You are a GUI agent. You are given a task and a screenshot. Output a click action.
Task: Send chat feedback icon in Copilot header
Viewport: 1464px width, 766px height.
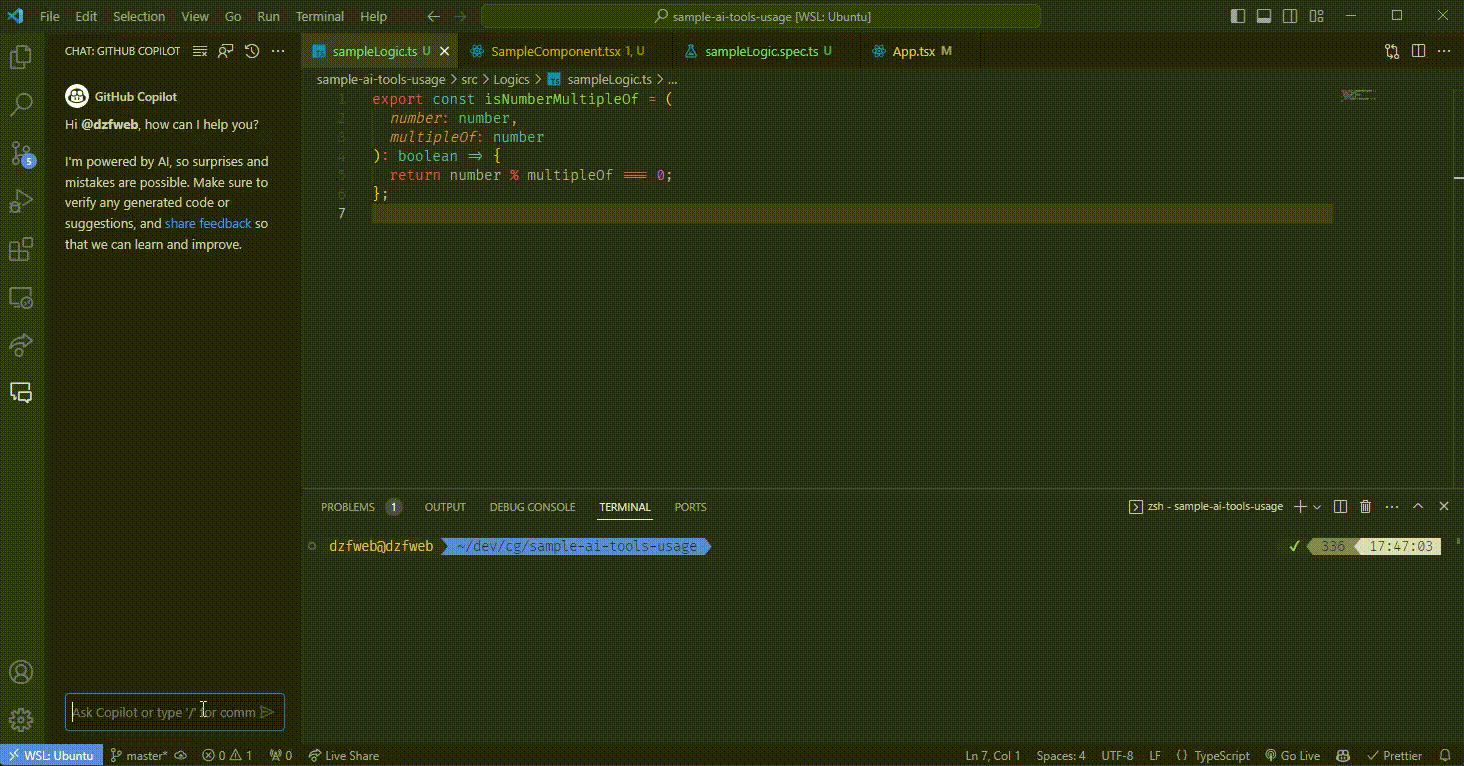(226, 51)
